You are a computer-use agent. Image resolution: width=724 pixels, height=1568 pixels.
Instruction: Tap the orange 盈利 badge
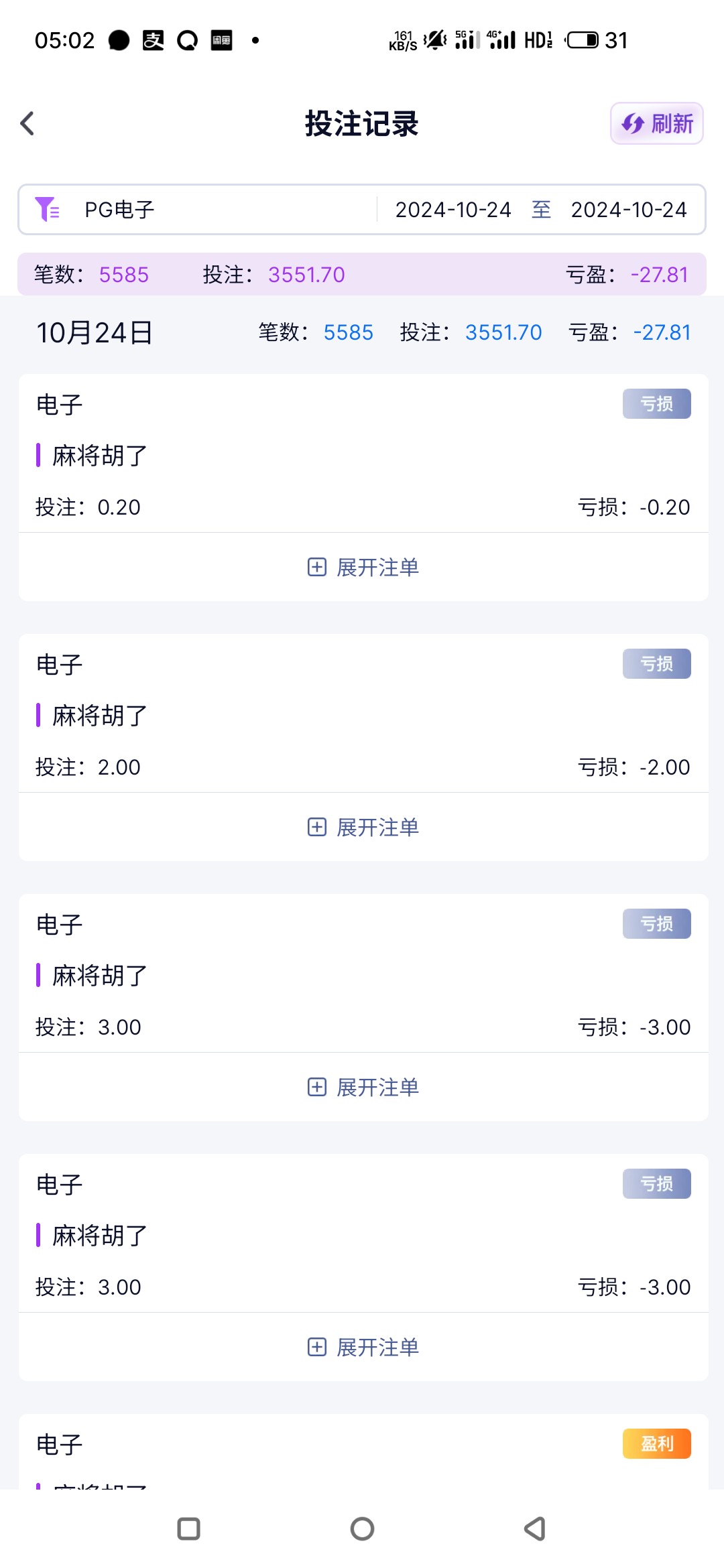pyautogui.click(x=656, y=1444)
